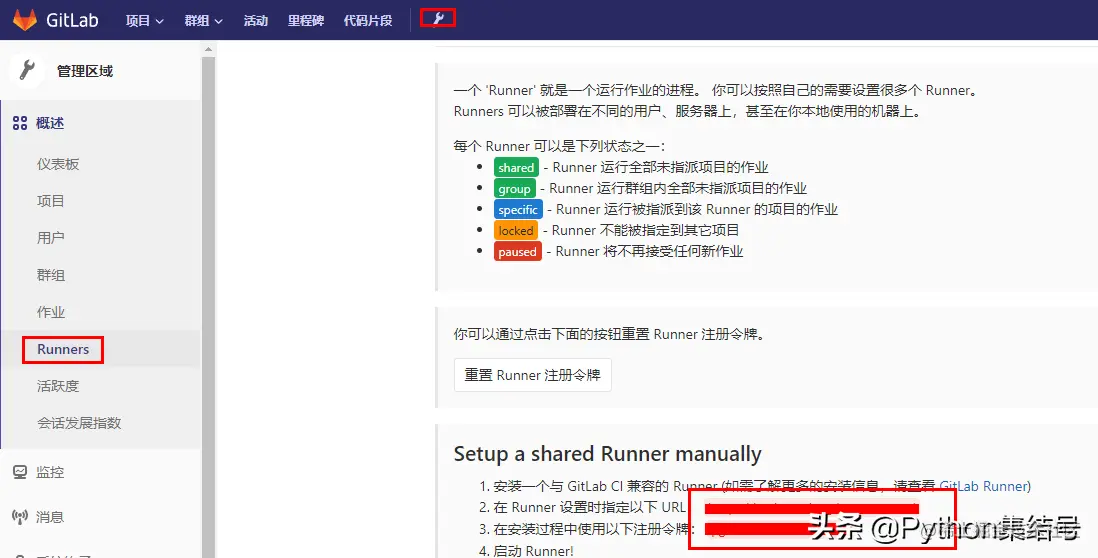This screenshot has height=558, width=1098.
Task: Click the GitLab text brand link
Action: click(72, 20)
